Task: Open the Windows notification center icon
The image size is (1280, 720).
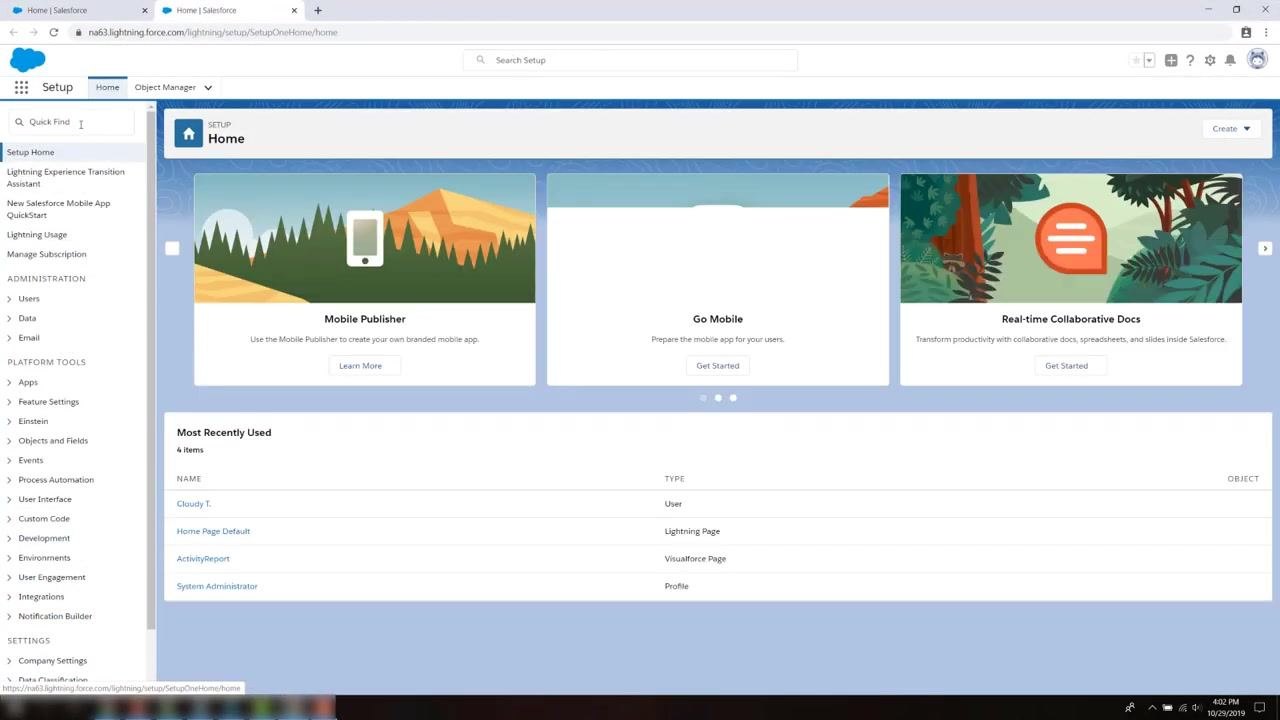Action: pyautogui.click(x=1260, y=708)
